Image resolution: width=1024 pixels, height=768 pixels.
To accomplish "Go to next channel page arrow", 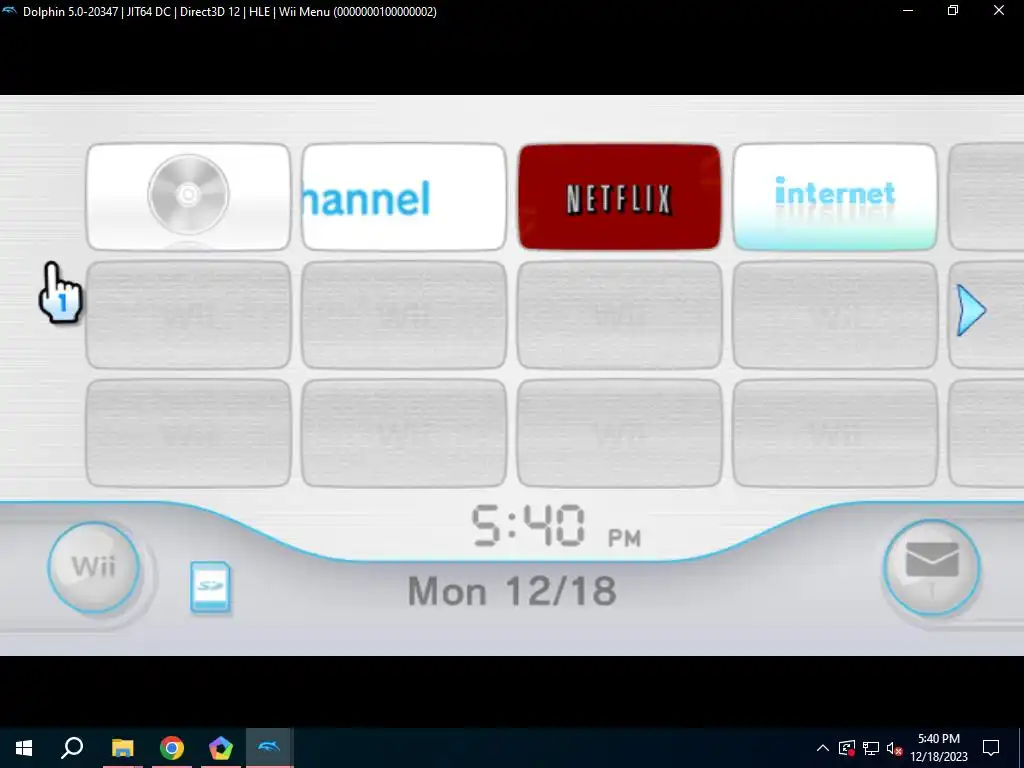I will 971,311.
